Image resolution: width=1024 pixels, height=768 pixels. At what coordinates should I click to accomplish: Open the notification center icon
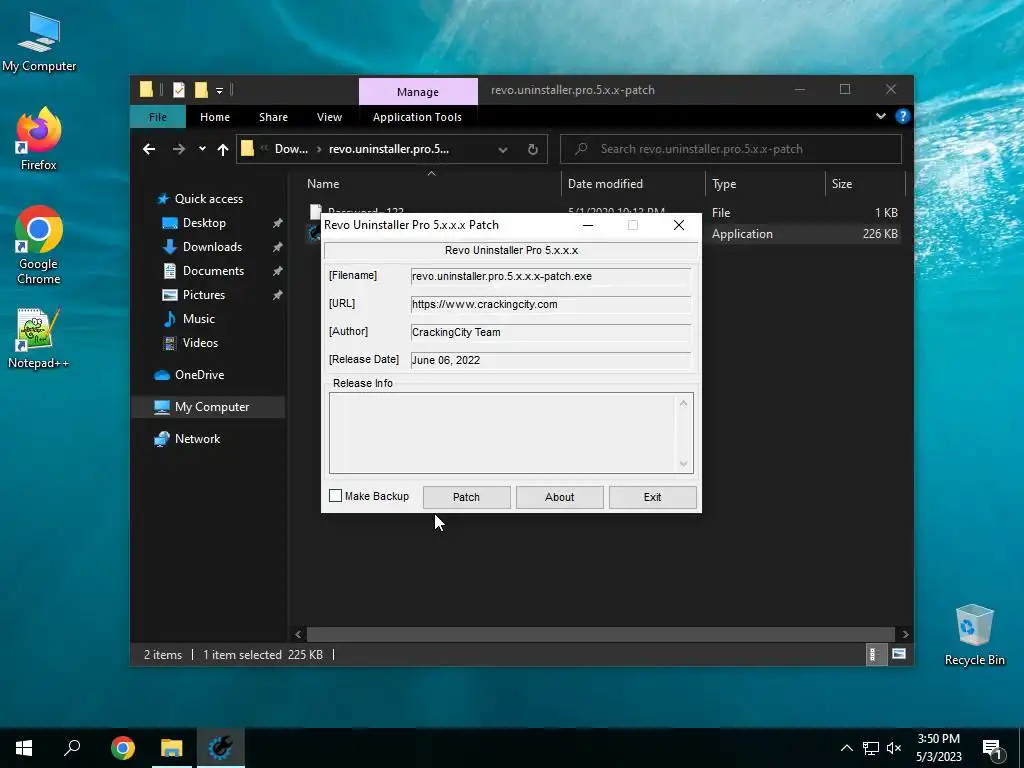[x=992, y=748]
